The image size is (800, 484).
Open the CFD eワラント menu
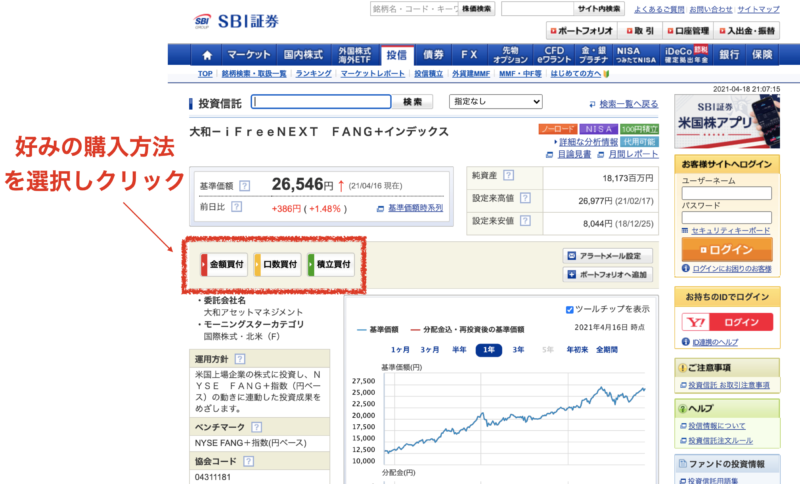(x=554, y=55)
